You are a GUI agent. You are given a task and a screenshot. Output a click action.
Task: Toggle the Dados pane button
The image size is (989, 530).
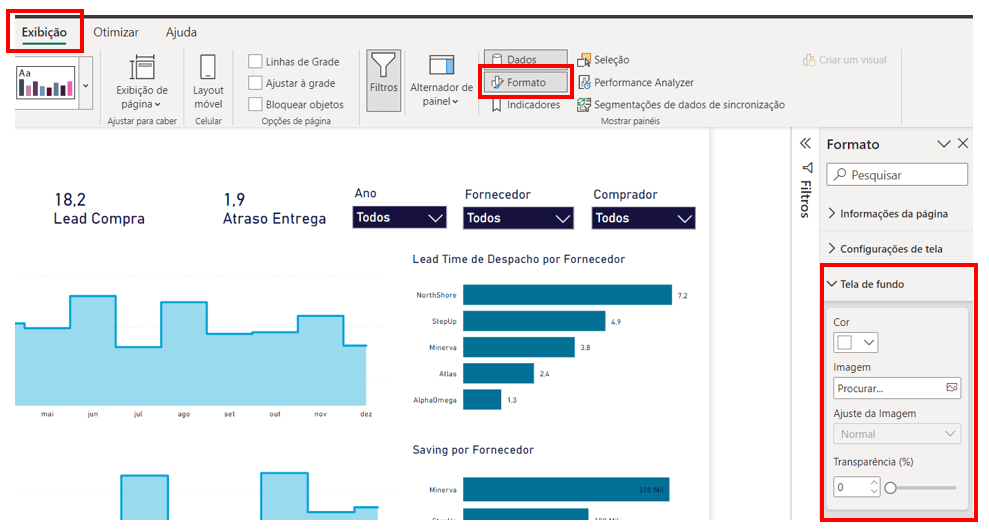pyautogui.click(x=525, y=58)
